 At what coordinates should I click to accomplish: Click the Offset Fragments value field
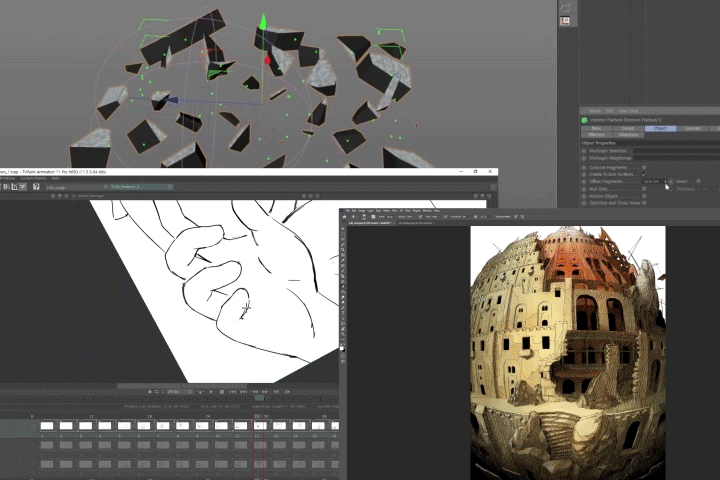coord(652,181)
